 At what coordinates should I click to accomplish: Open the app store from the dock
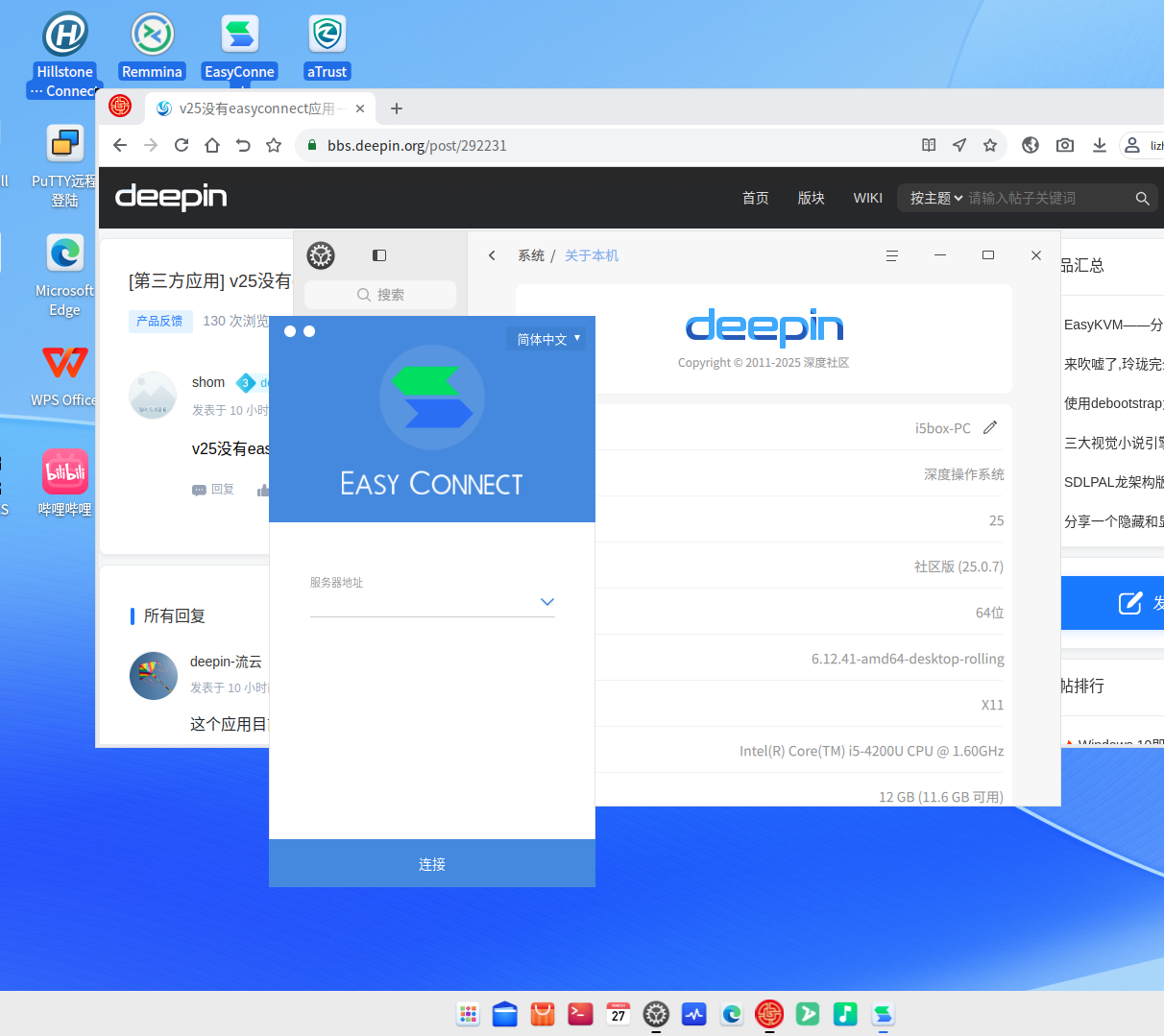[543, 1014]
